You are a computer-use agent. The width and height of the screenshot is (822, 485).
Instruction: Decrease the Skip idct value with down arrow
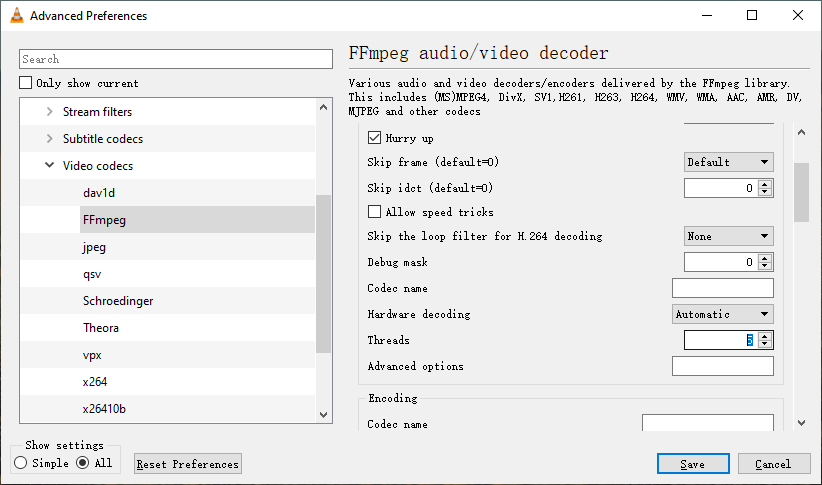pos(765,192)
